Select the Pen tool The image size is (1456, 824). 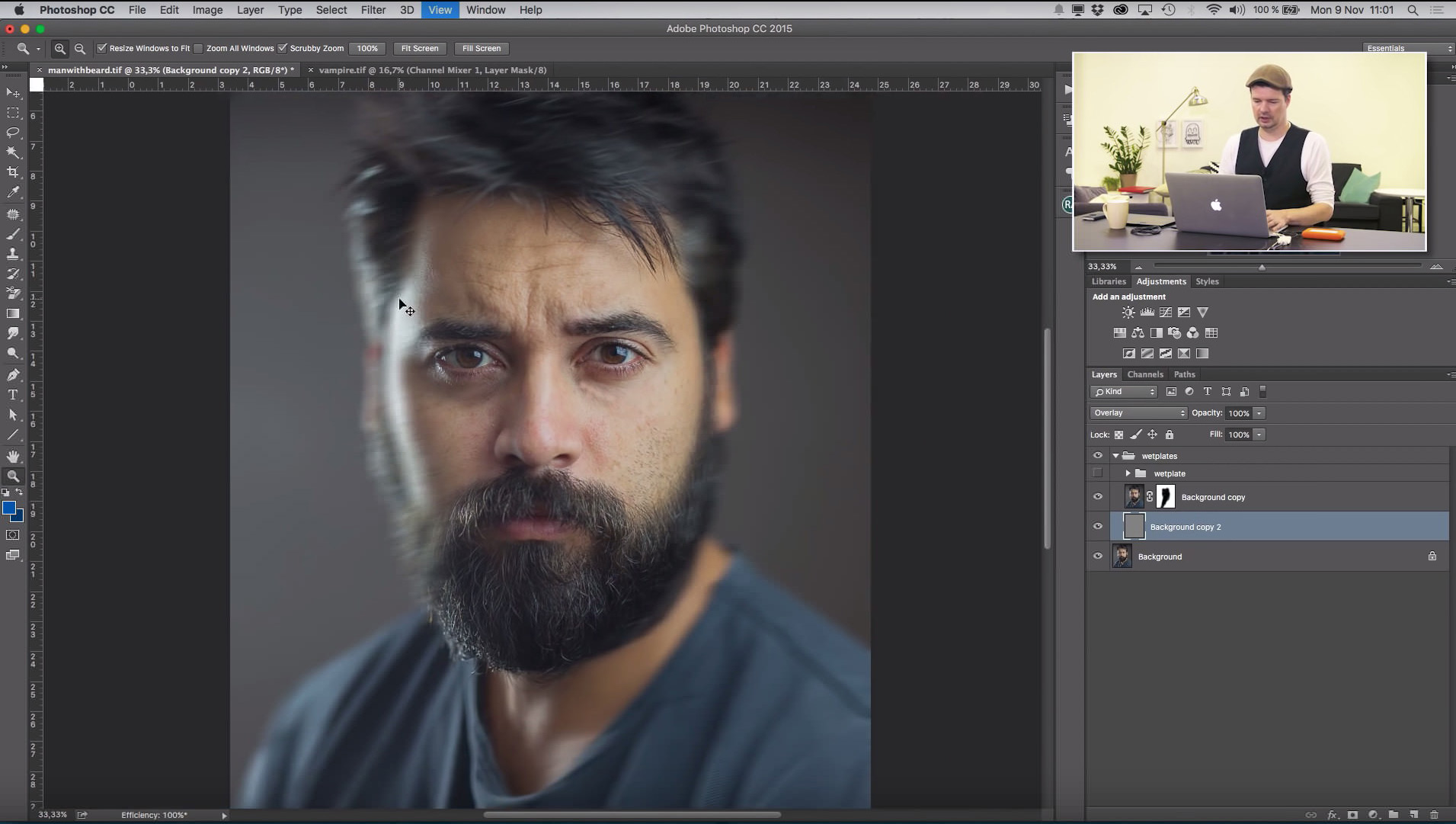tap(13, 374)
